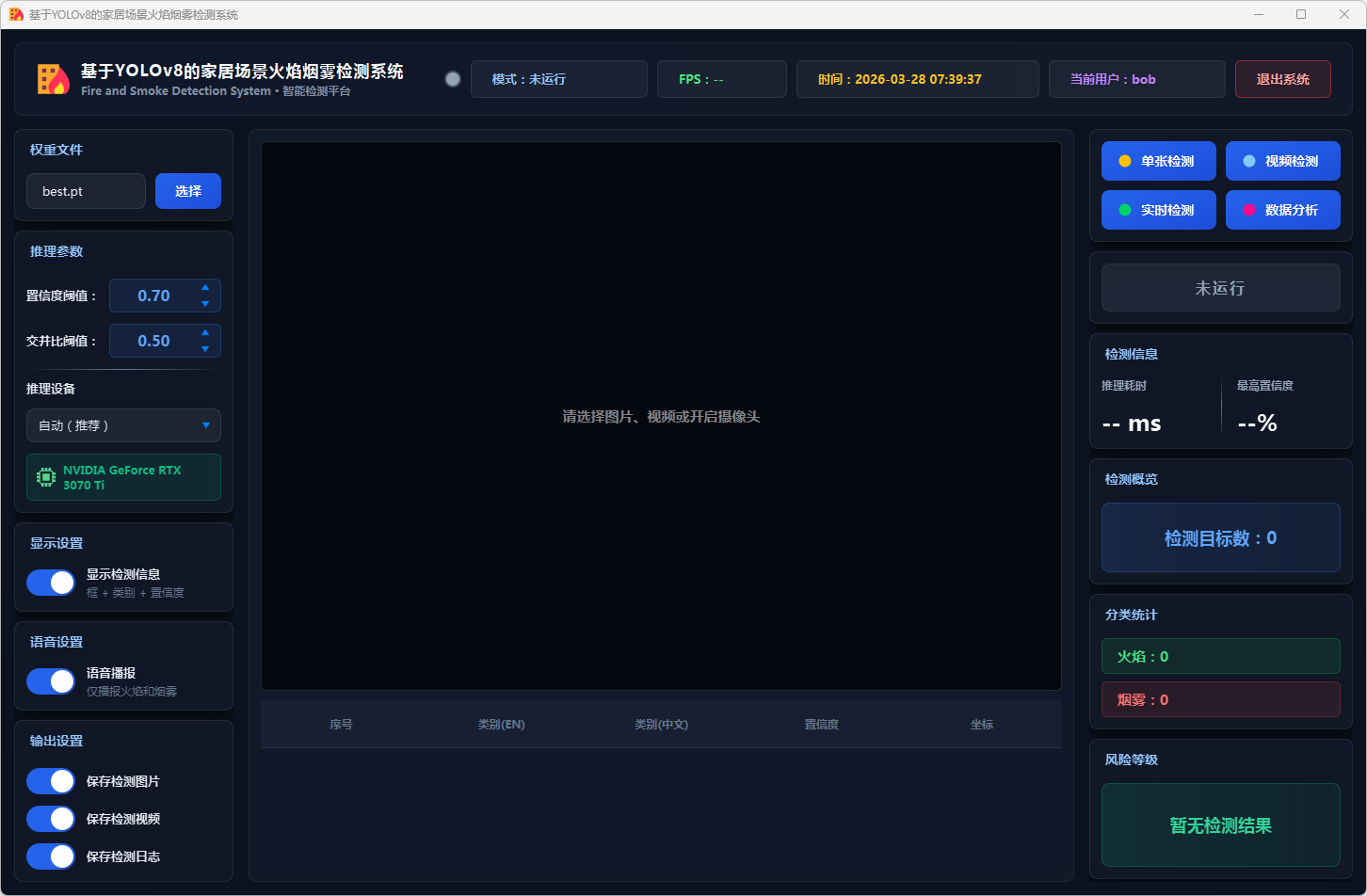
Task: Decrease IoU threshold with down arrow
Action: [x=205, y=348]
